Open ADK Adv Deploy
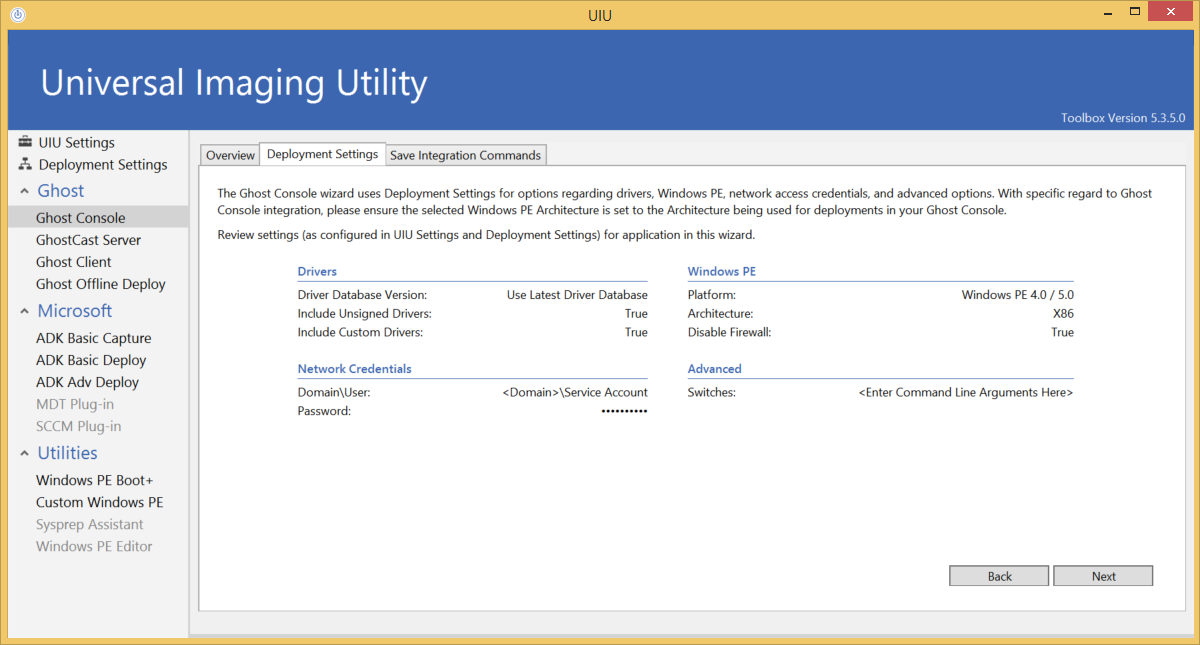This screenshot has width=1200, height=645. (x=87, y=382)
